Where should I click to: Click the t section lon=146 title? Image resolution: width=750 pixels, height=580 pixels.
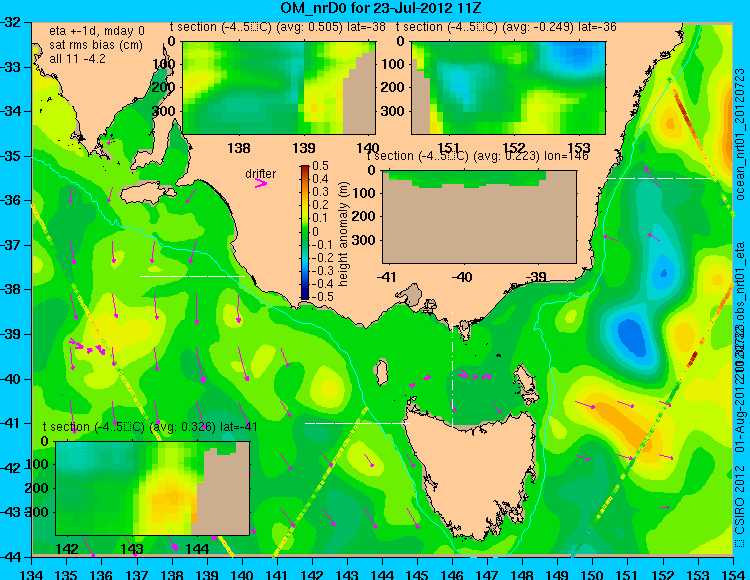(477, 156)
